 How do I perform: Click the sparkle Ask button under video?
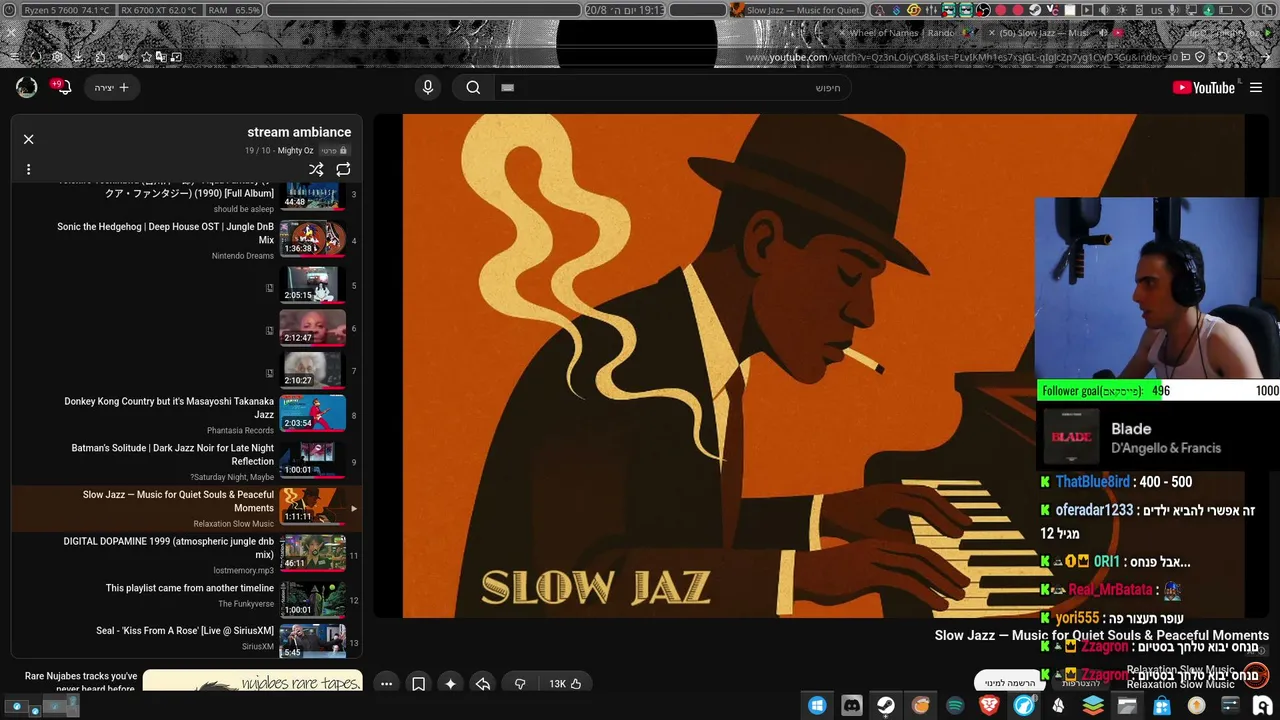tap(451, 684)
